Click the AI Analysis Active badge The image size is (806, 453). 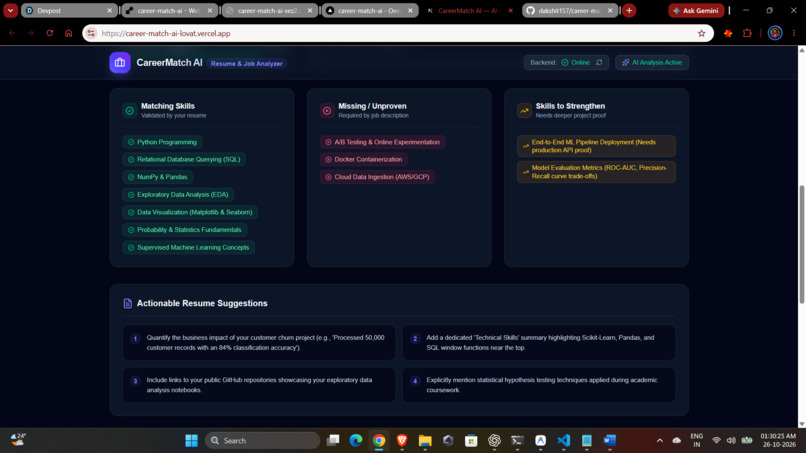tap(652, 63)
